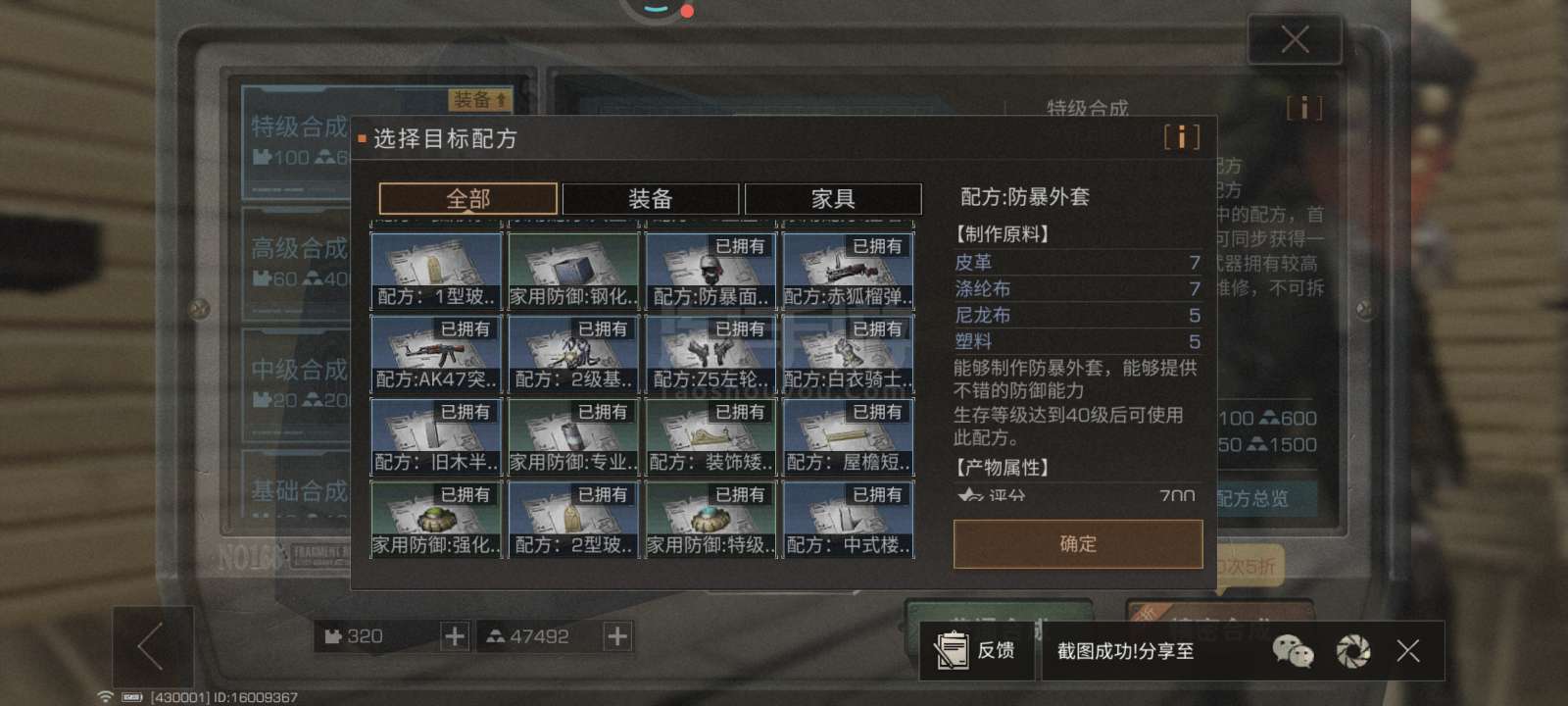Select the 防暴面具 recipe card
This screenshot has height=706, width=1568.
pyautogui.click(x=710, y=271)
